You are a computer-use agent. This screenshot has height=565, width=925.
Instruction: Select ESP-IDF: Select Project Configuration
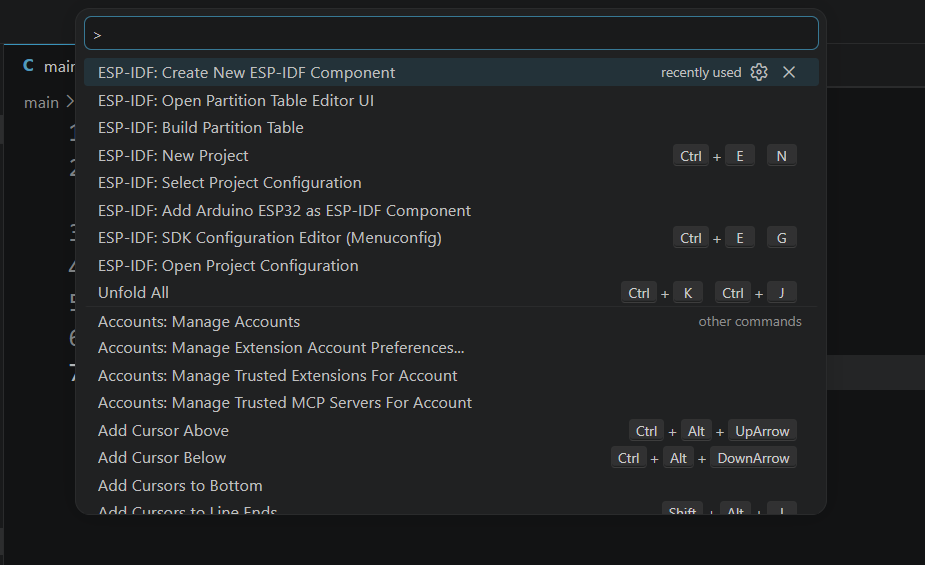[x=230, y=183]
